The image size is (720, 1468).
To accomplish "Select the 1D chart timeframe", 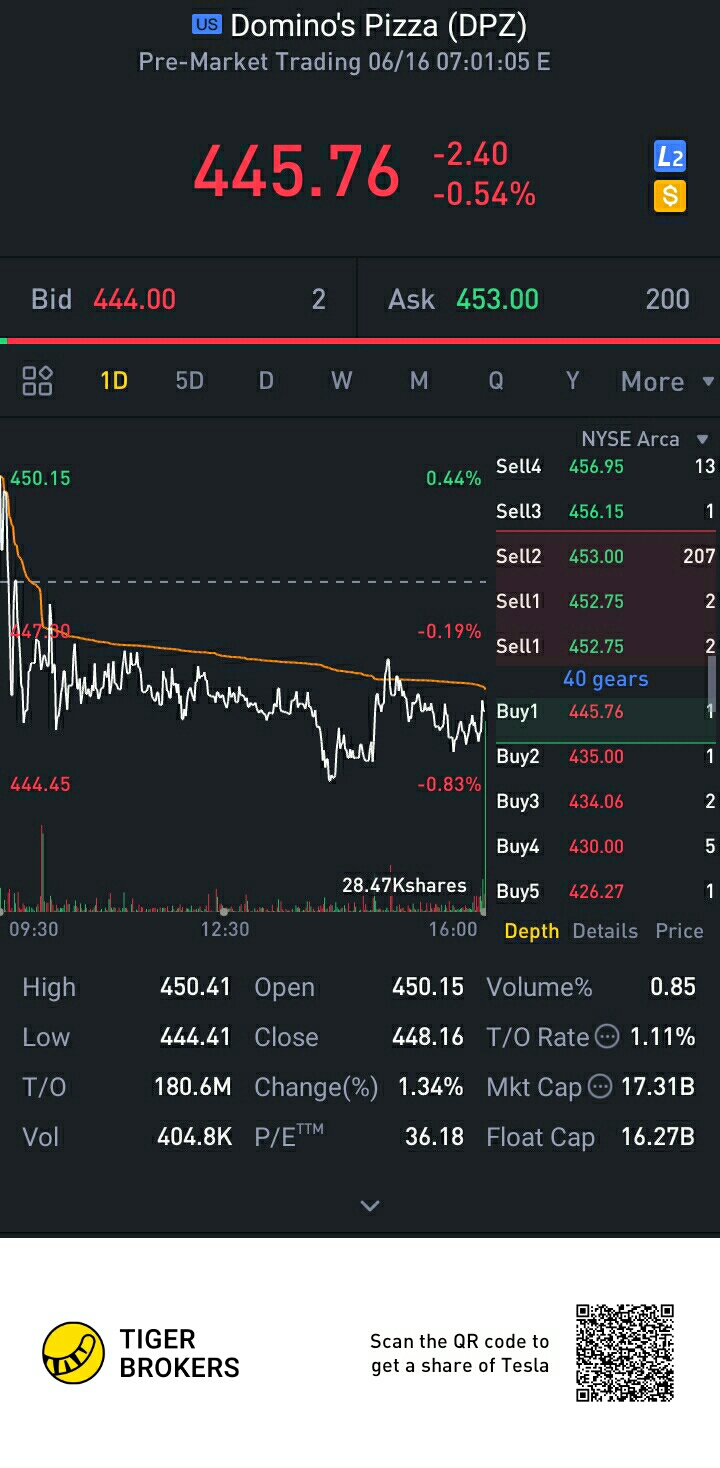I will 114,380.
